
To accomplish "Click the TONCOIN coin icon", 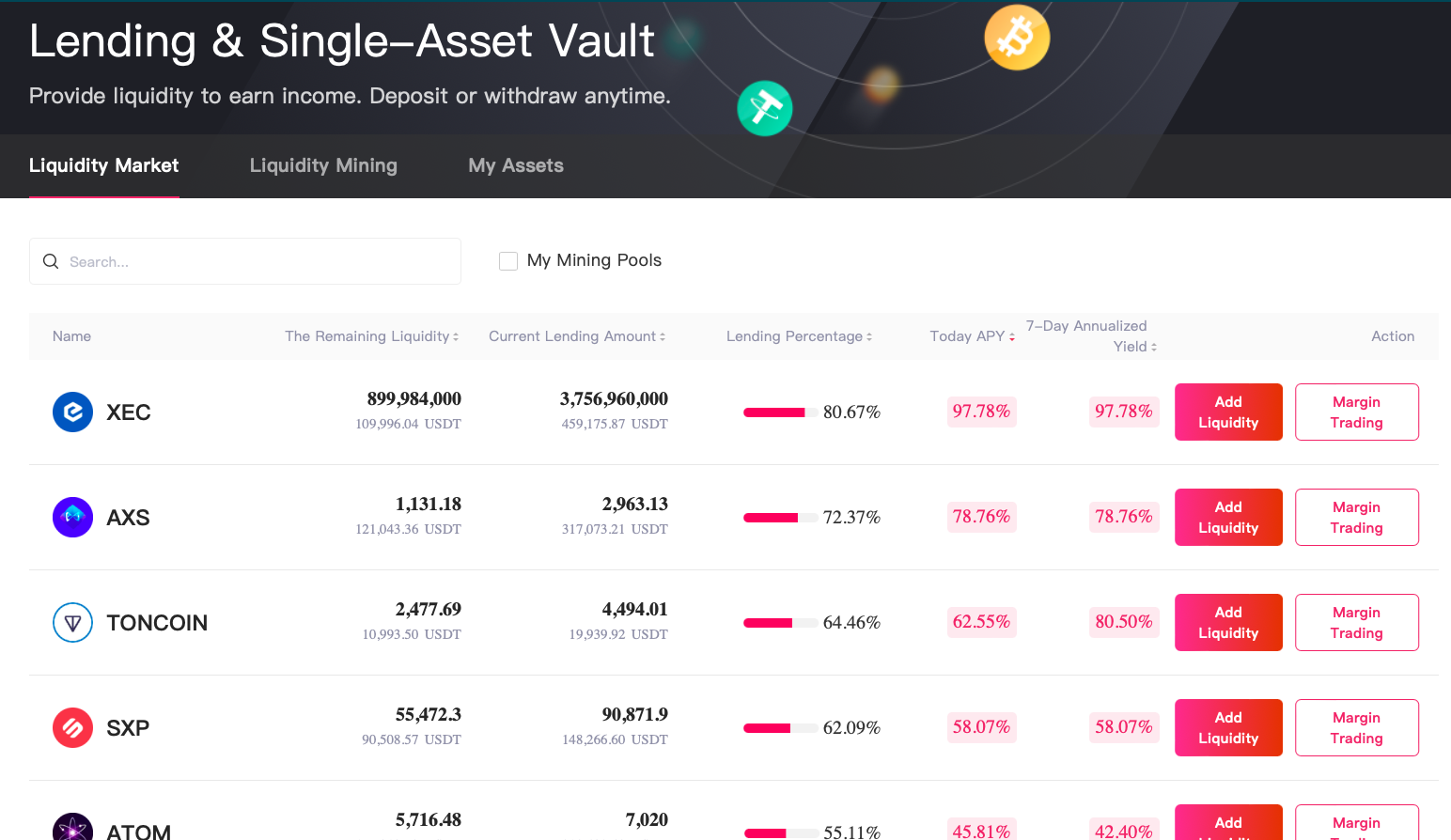I will (72, 622).
